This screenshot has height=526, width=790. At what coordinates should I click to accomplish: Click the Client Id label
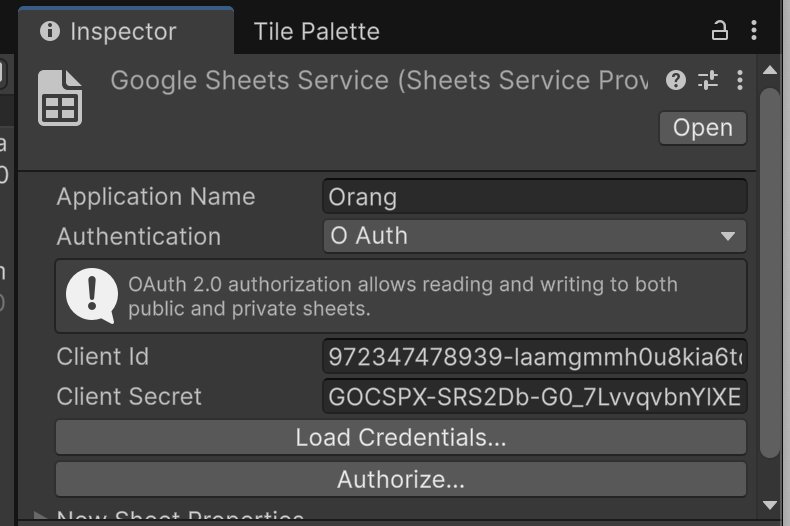[x=103, y=357]
